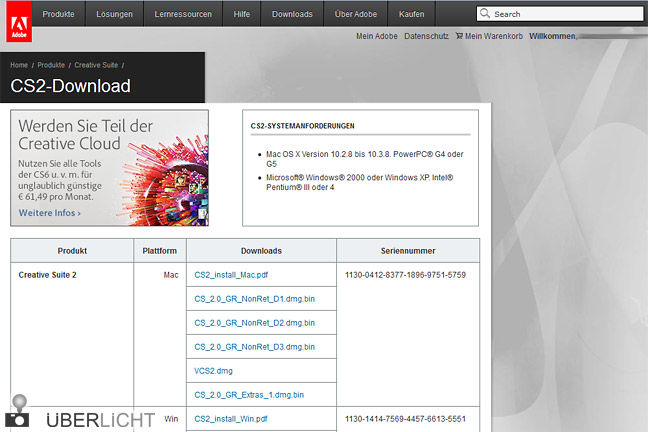Click the Microsoft Windows 2000 requirement text
The image size is (648, 432).
coord(360,182)
